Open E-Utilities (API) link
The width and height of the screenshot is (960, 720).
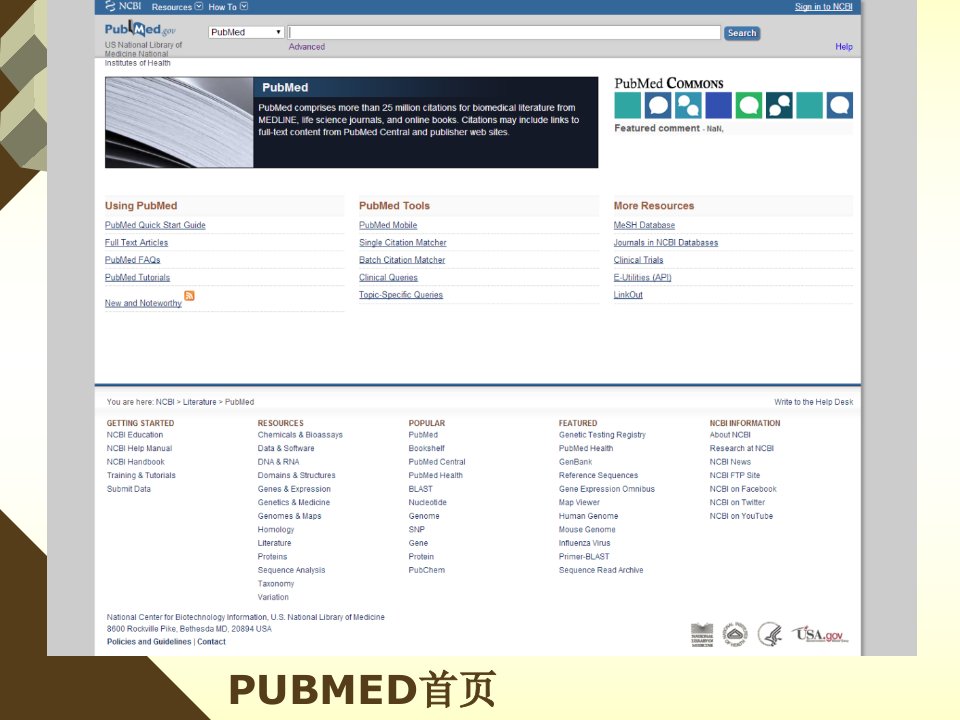pyautogui.click(x=642, y=277)
